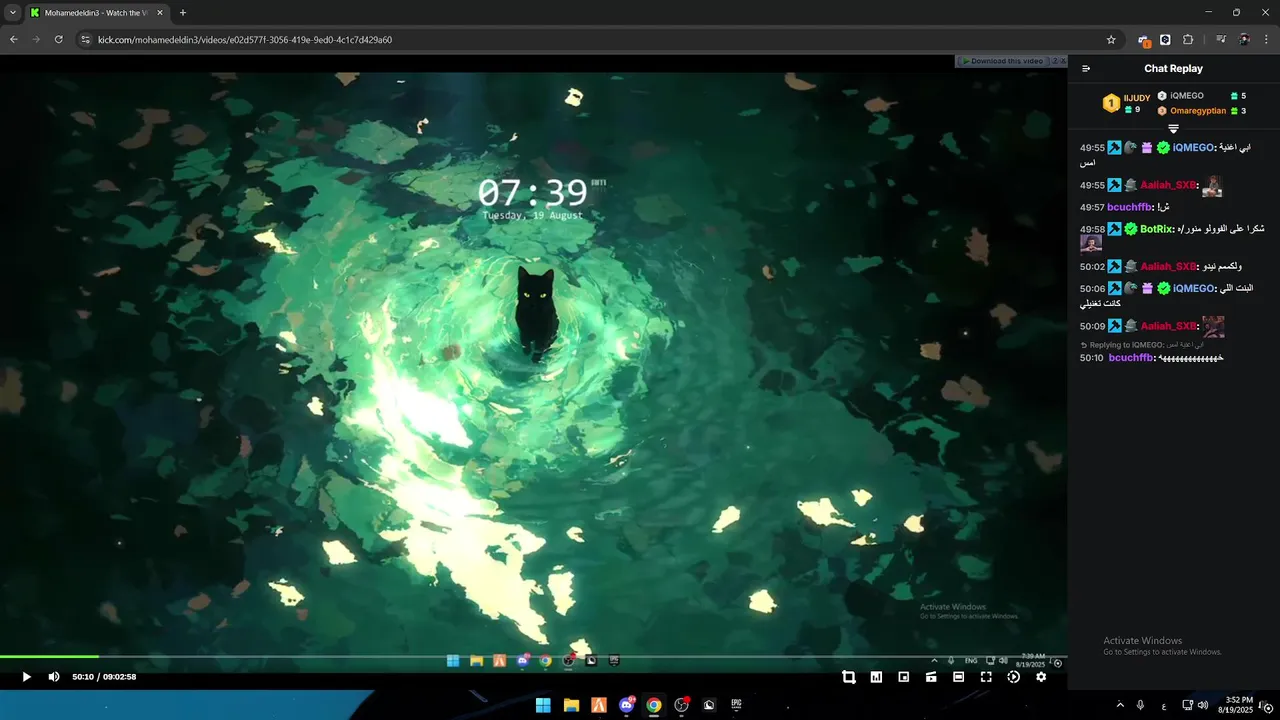Screen dimensions: 1280x720
Task: Open the Chrome extensions puzzle icon
Action: point(1188,40)
